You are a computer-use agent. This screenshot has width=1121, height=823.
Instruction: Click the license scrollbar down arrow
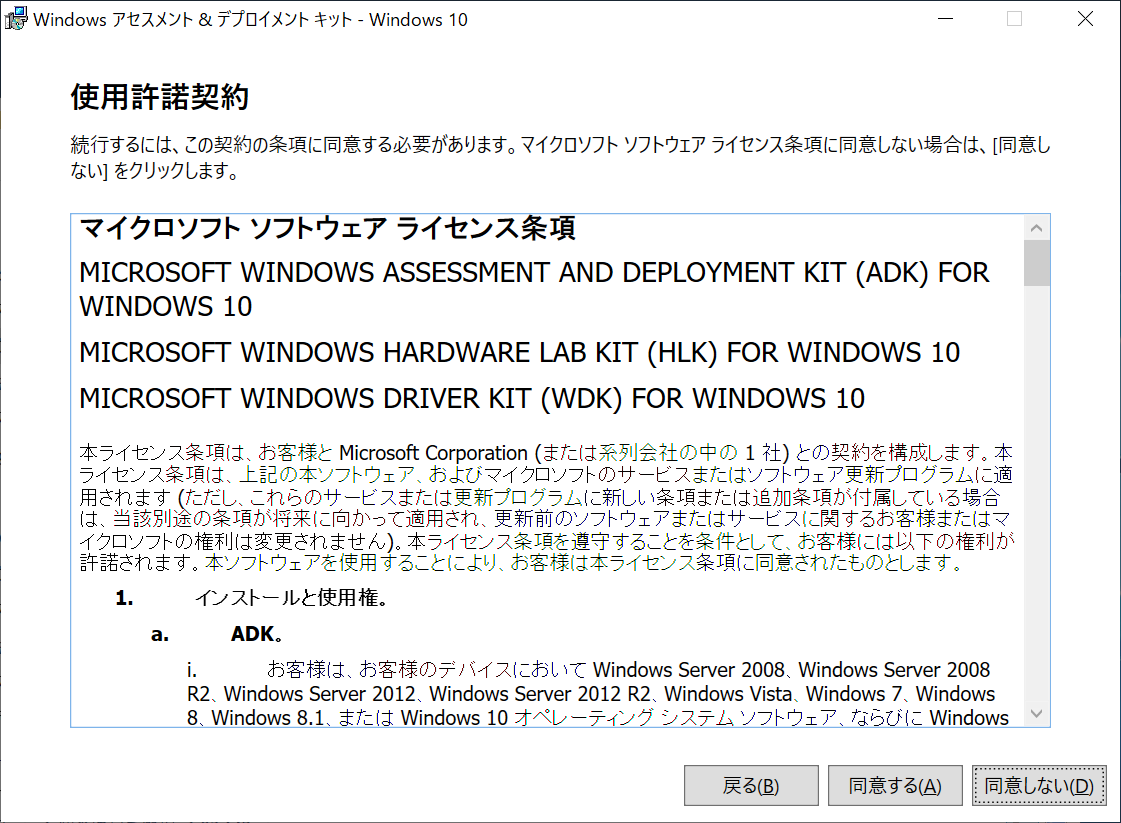(x=1037, y=714)
